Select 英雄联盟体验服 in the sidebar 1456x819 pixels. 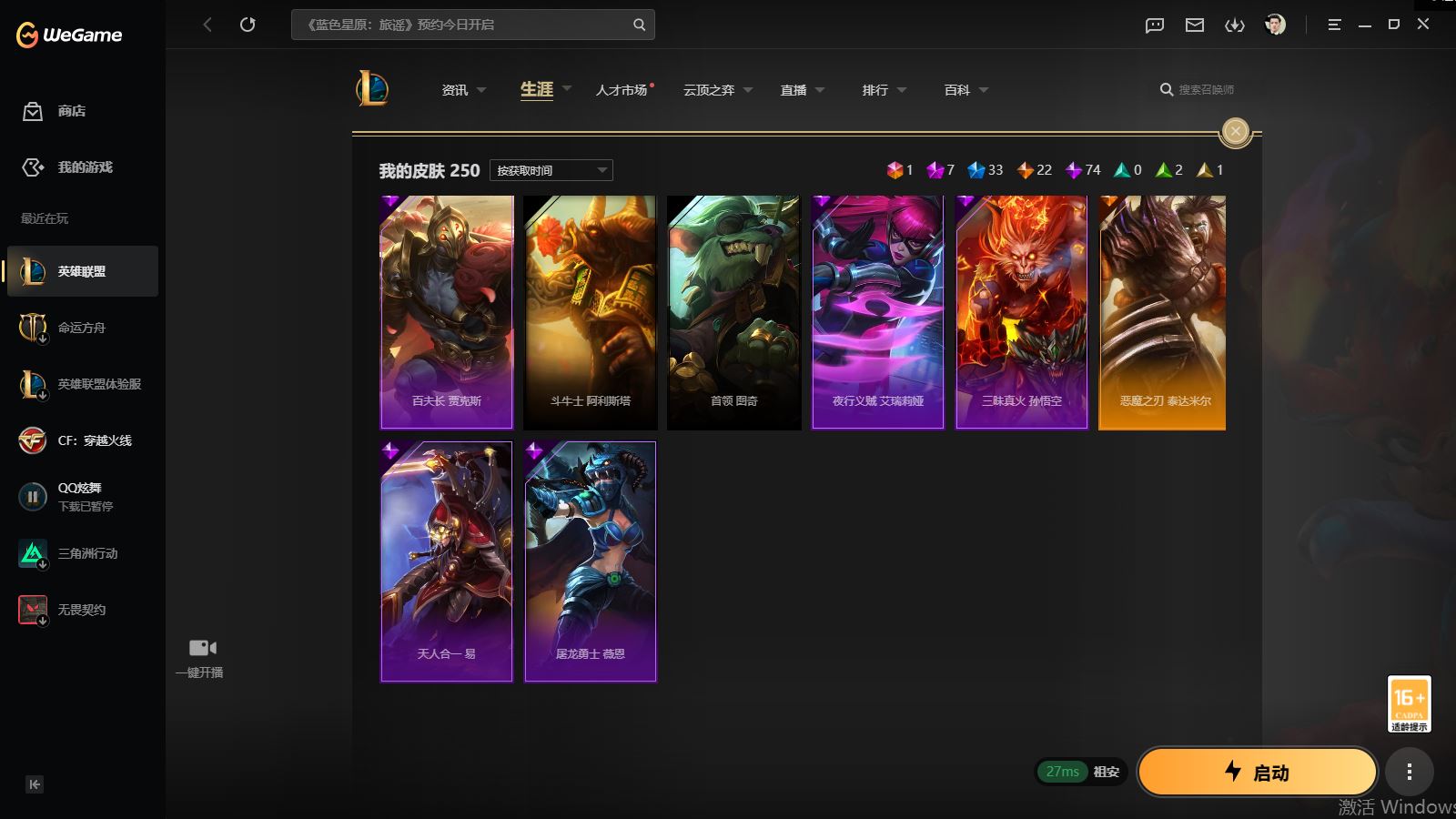tap(83, 384)
